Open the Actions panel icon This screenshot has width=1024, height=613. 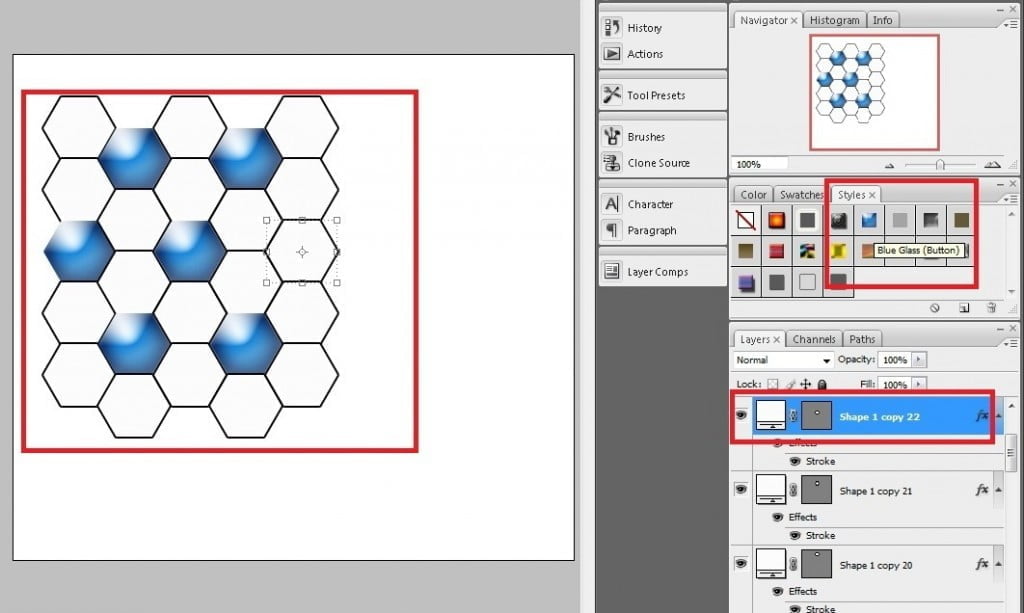[612, 54]
